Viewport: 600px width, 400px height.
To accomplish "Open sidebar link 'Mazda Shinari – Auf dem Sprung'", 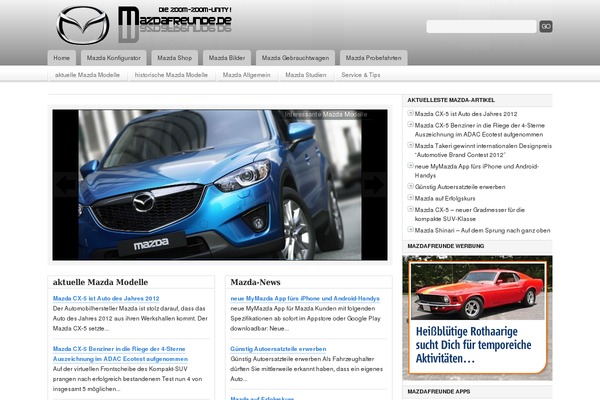I will coord(483,230).
